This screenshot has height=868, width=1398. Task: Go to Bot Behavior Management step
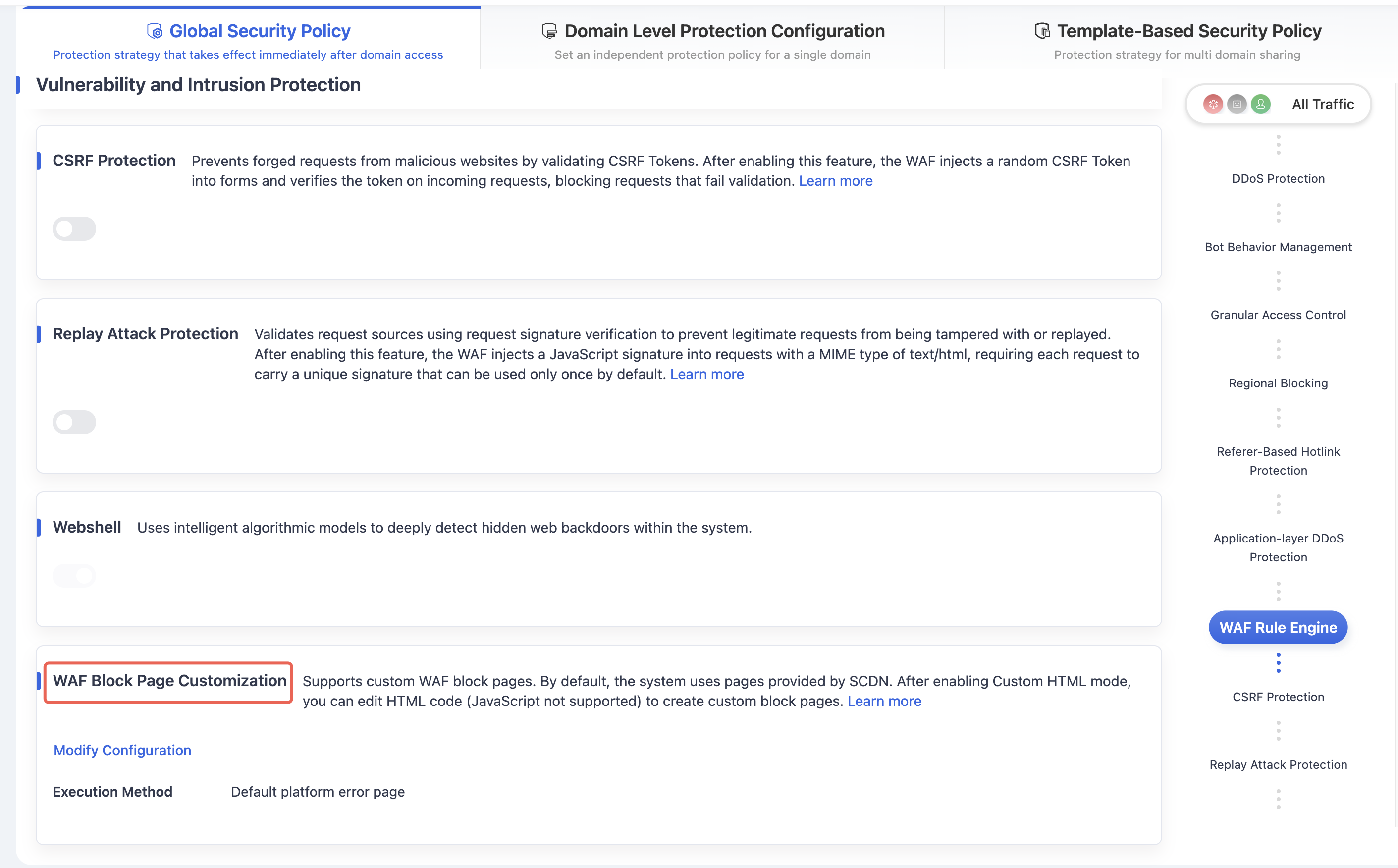(x=1278, y=247)
